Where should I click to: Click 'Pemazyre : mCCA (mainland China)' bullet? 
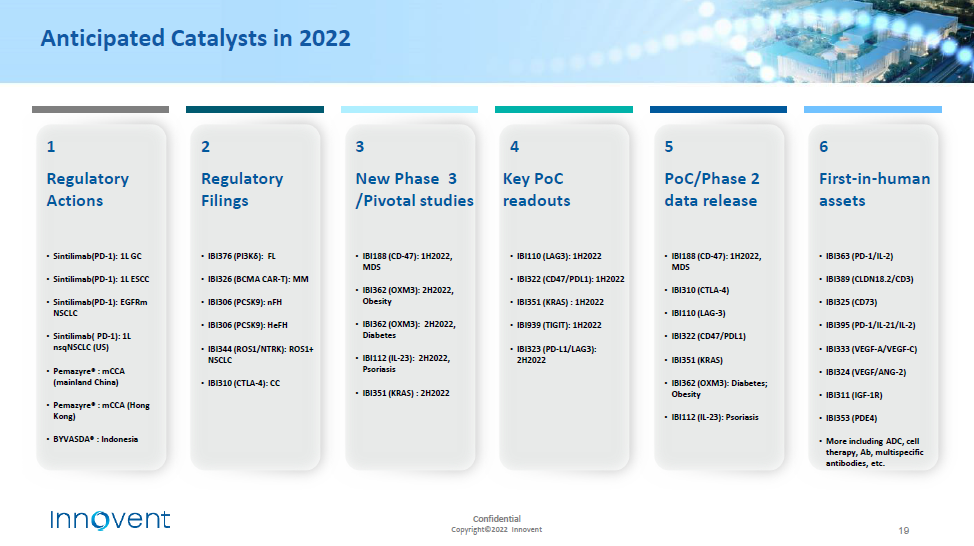pyautogui.click(x=89, y=376)
